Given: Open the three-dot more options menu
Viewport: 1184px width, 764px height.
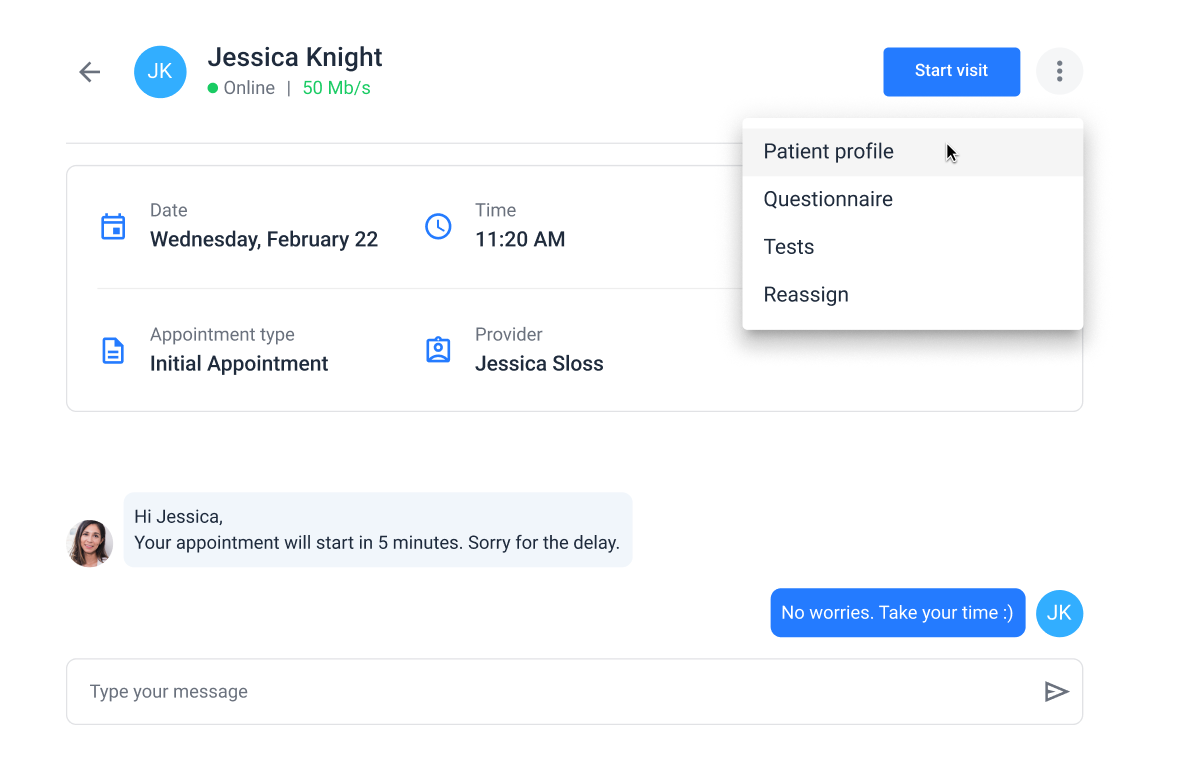Looking at the screenshot, I should [1059, 71].
